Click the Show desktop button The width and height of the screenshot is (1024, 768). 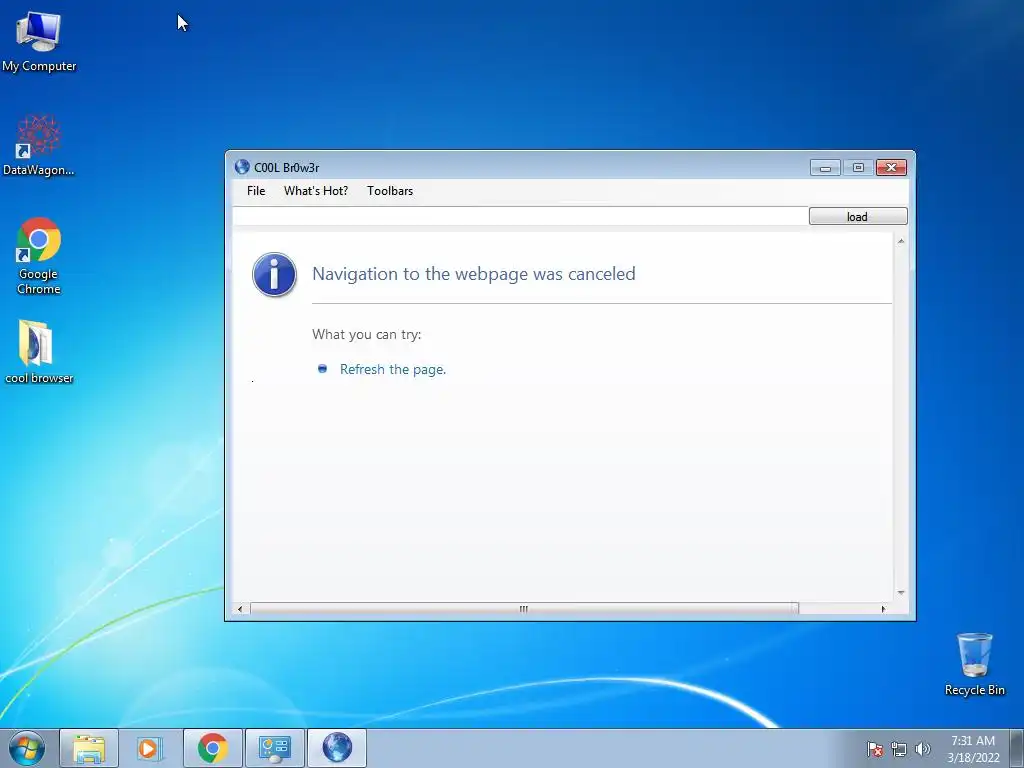pyautogui.click(x=1017, y=748)
